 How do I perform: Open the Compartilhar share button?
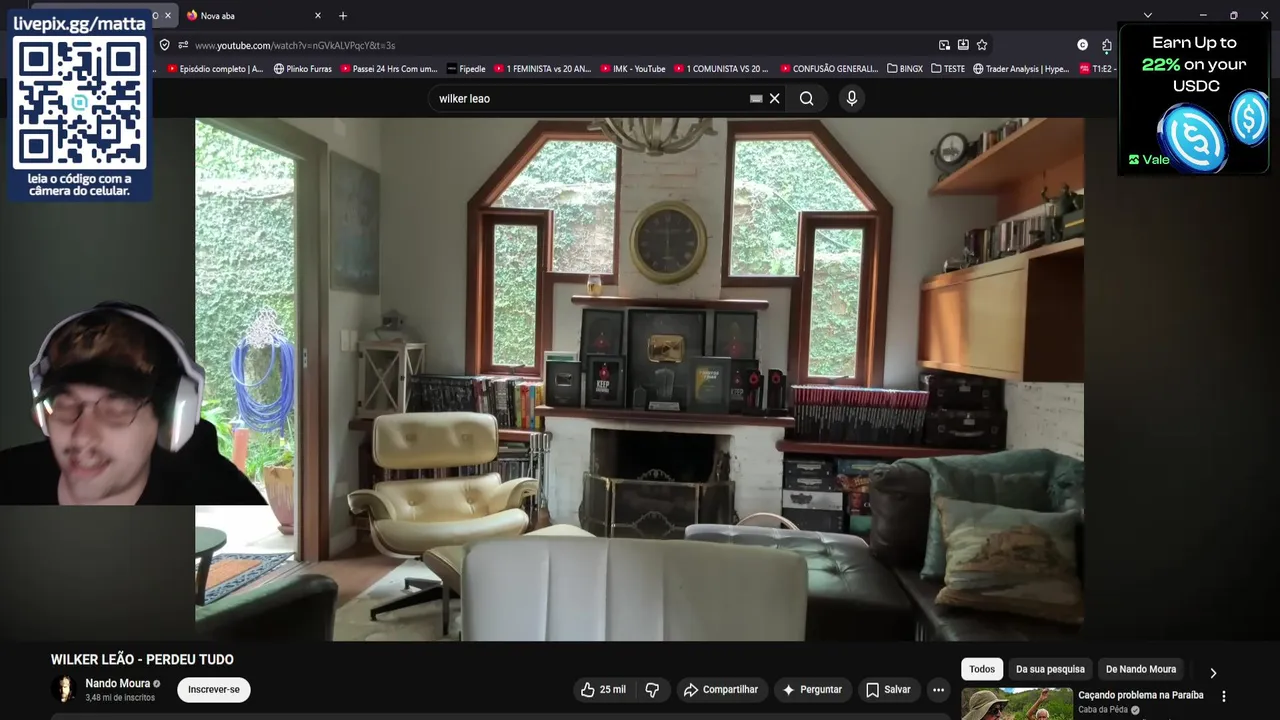[x=721, y=689]
